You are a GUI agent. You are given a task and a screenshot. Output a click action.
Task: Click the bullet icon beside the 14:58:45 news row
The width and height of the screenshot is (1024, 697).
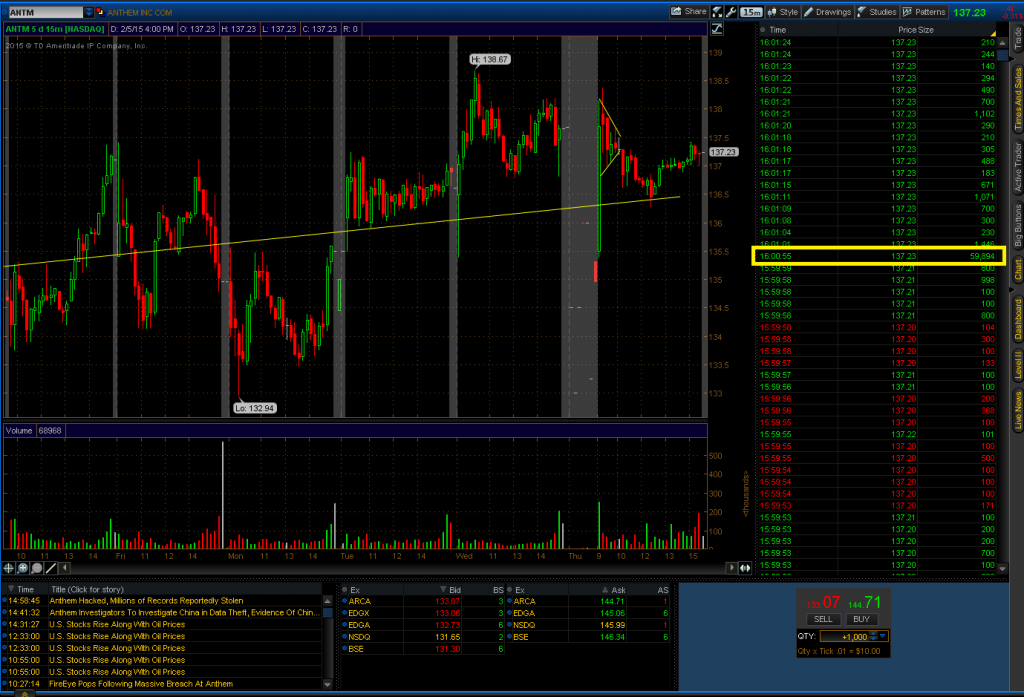5,601
